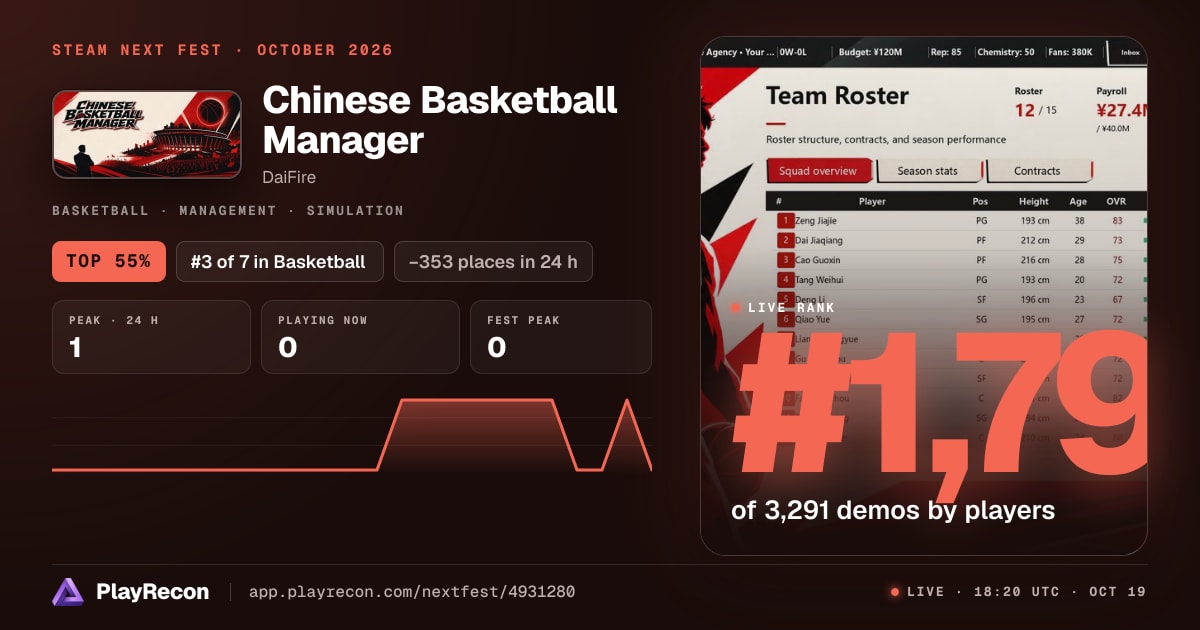This screenshot has height=630, width=1200.
Task: Click the red dot beside LIVE RANK
Action: point(736,308)
